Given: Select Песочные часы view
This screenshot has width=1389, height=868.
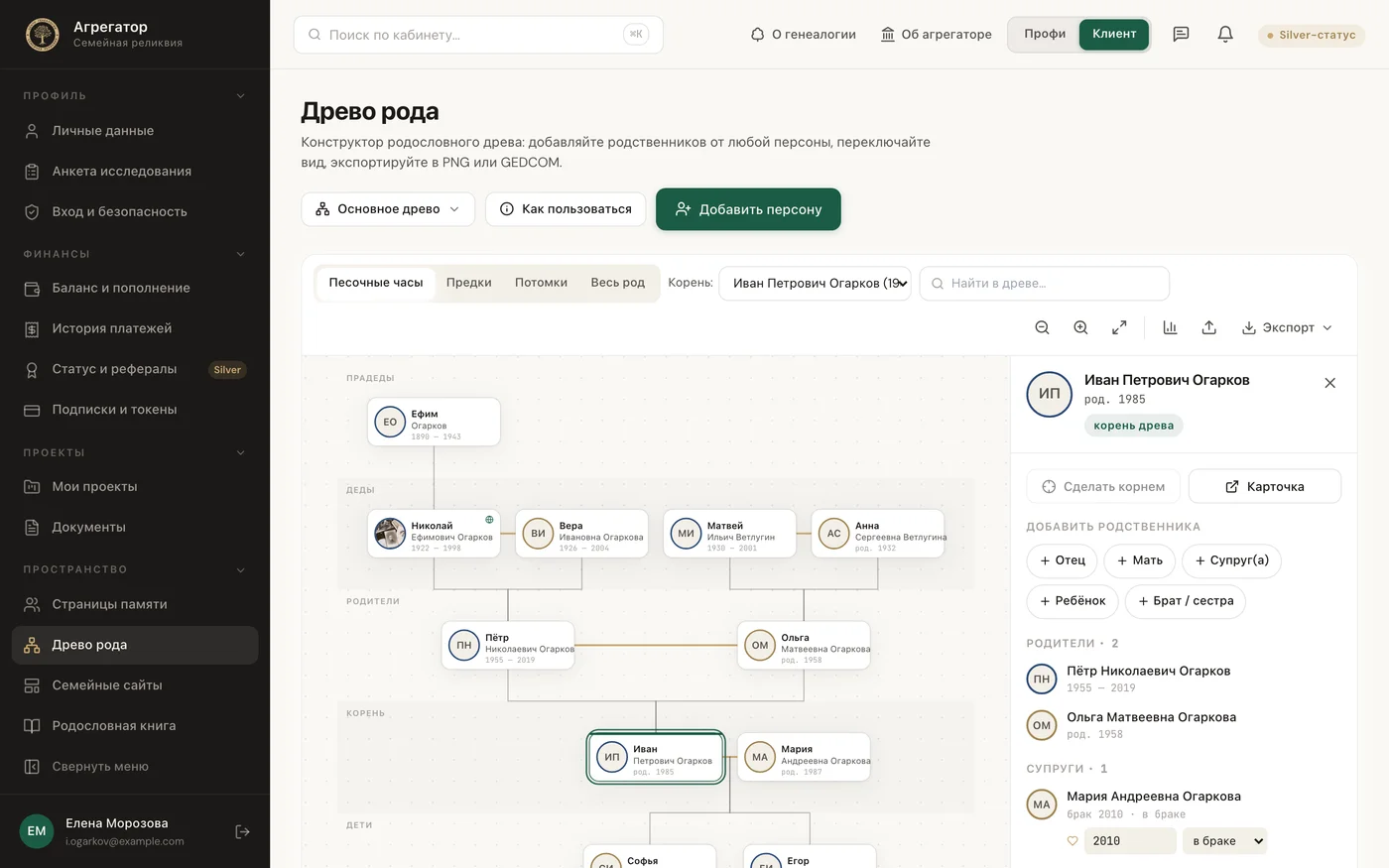Looking at the screenshot, I should (x=376, y=283).
